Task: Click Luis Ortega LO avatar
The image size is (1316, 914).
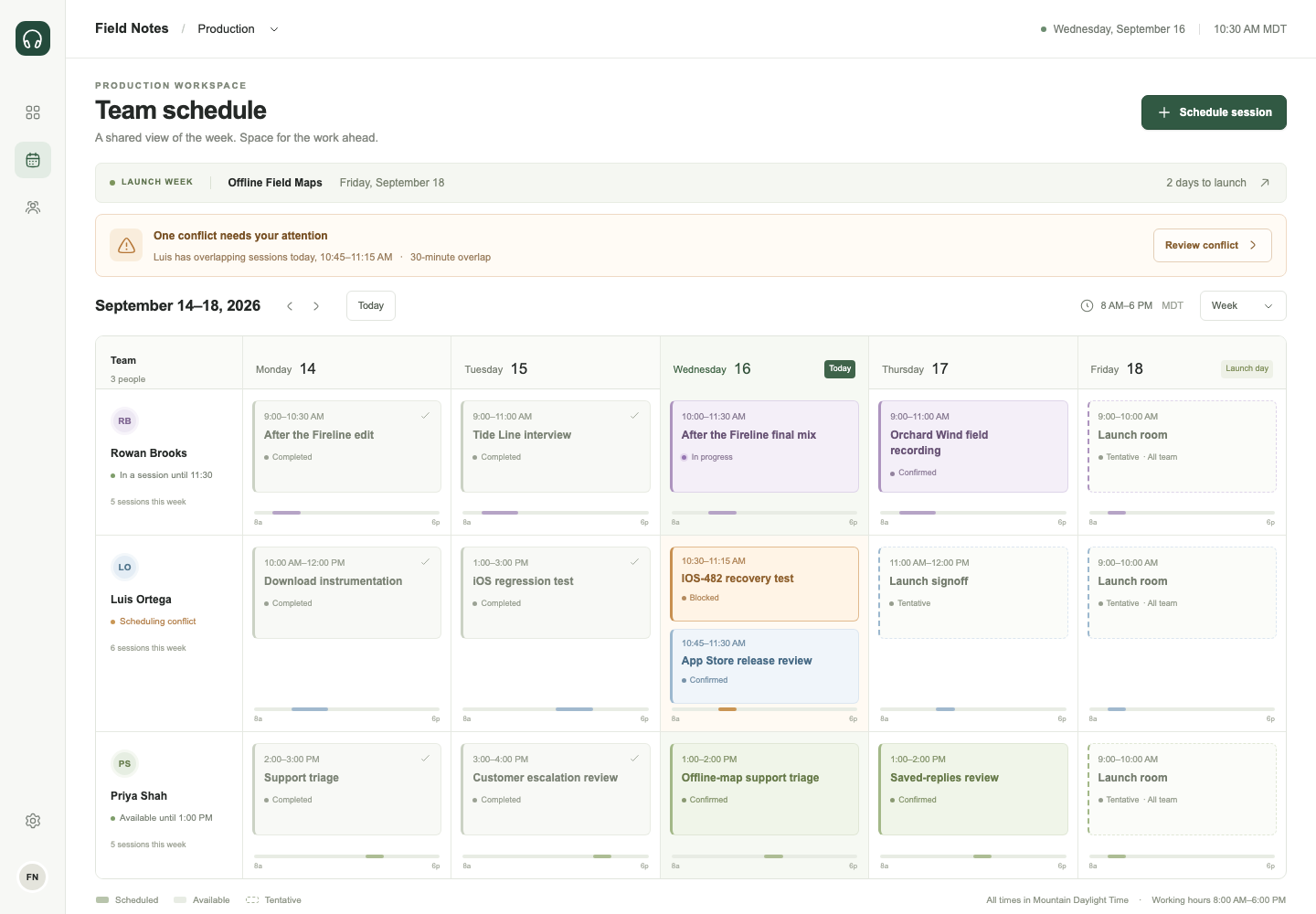Action: 124,568
